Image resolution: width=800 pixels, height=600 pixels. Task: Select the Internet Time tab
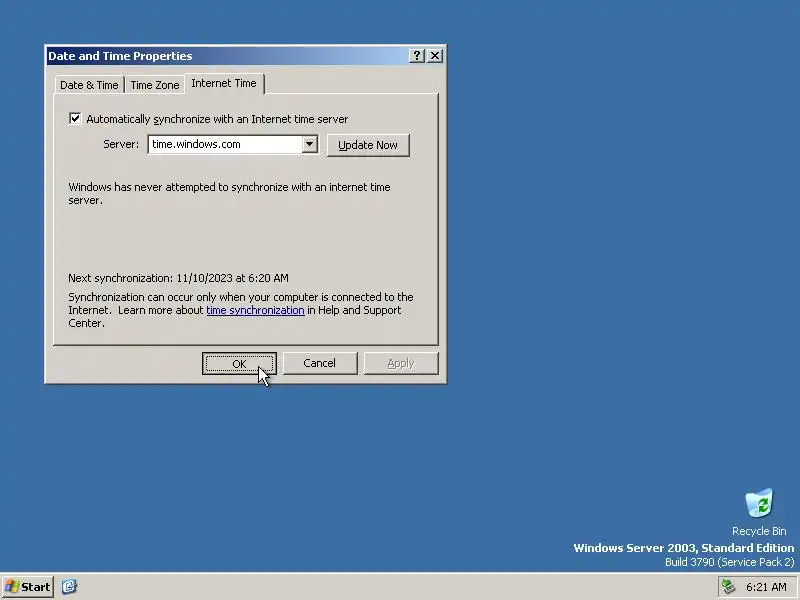[x=224, y=83]
